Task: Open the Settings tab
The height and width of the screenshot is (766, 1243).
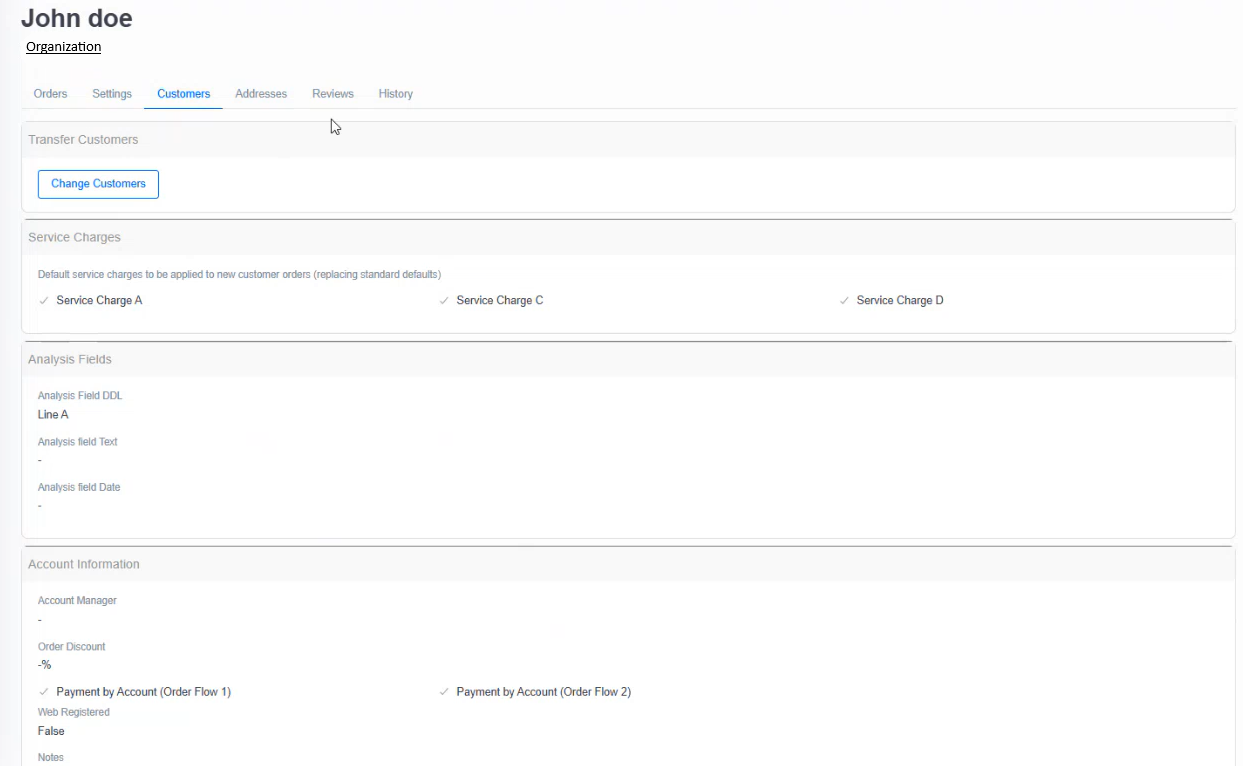Action: coord(111,93)
